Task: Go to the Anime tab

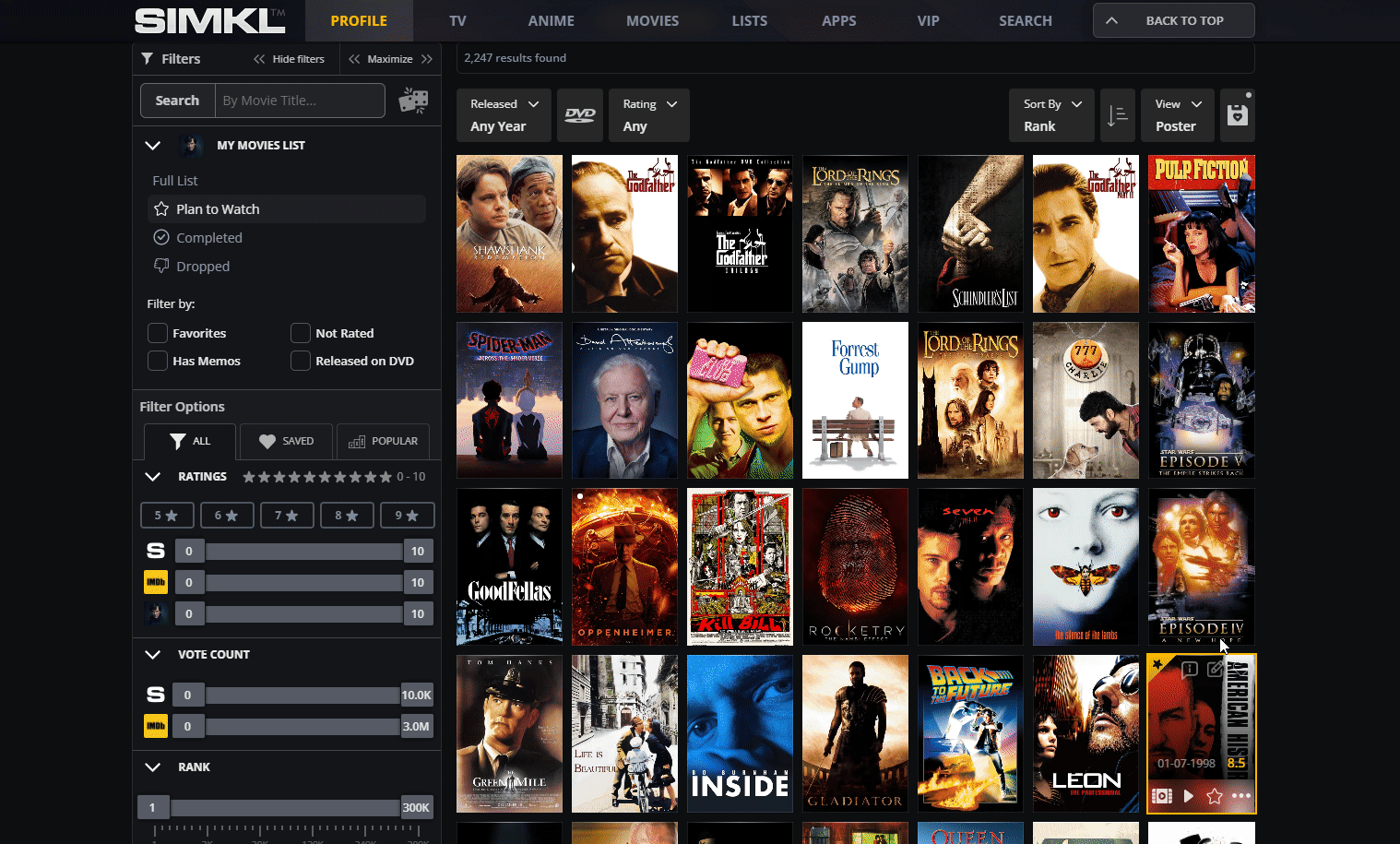Action: coord(551,20)
